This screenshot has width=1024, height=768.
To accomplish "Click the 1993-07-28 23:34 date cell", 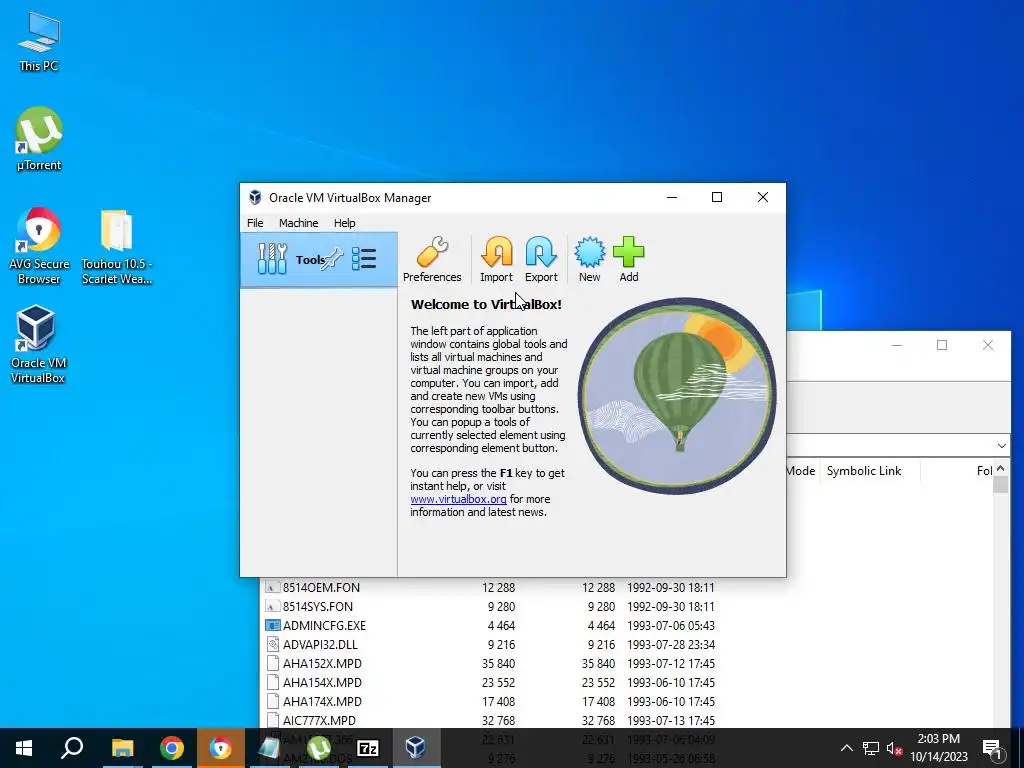I will point(671,645).
